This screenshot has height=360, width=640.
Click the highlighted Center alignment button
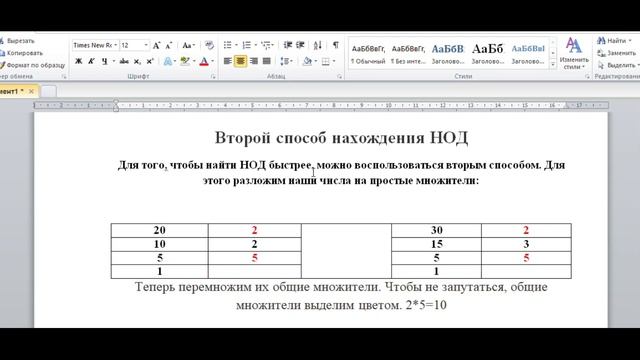tap(240, 61)
